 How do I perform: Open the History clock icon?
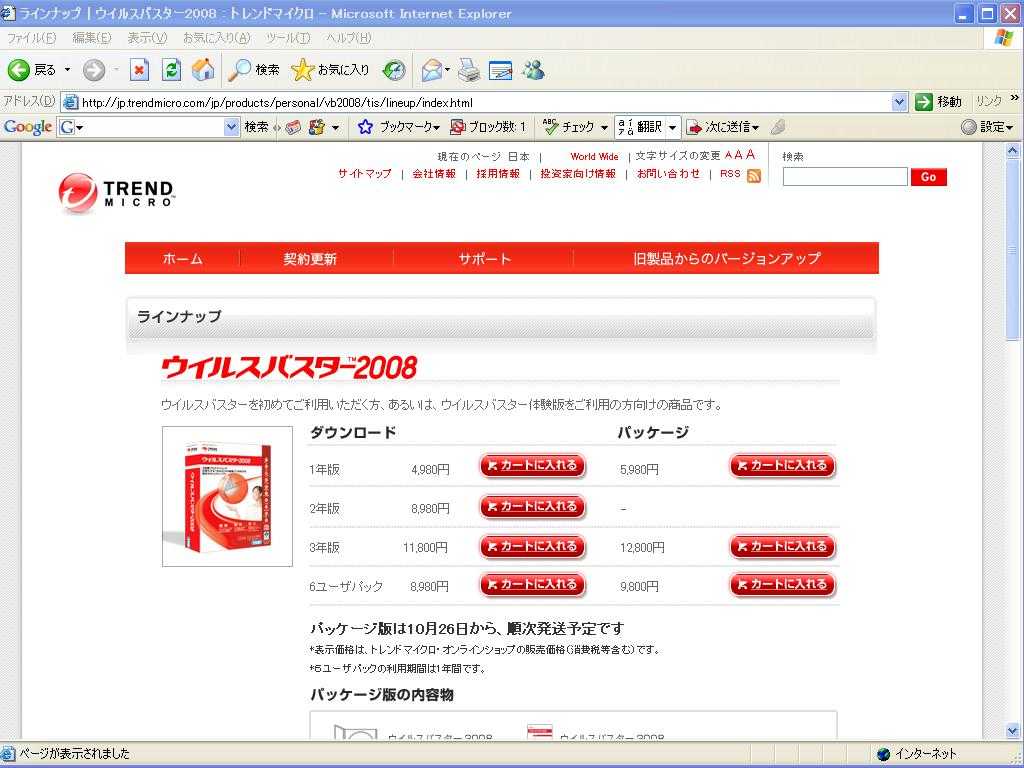(x=394, y=71)
